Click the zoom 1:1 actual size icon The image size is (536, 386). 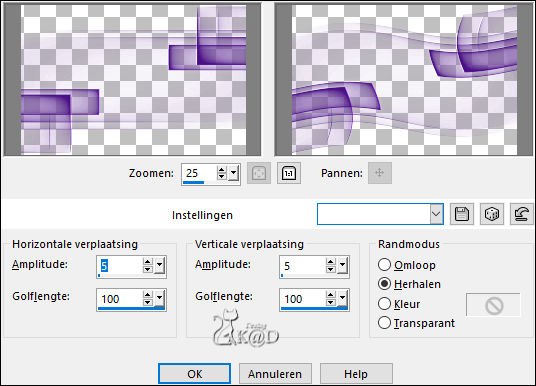tap(289, 173)
